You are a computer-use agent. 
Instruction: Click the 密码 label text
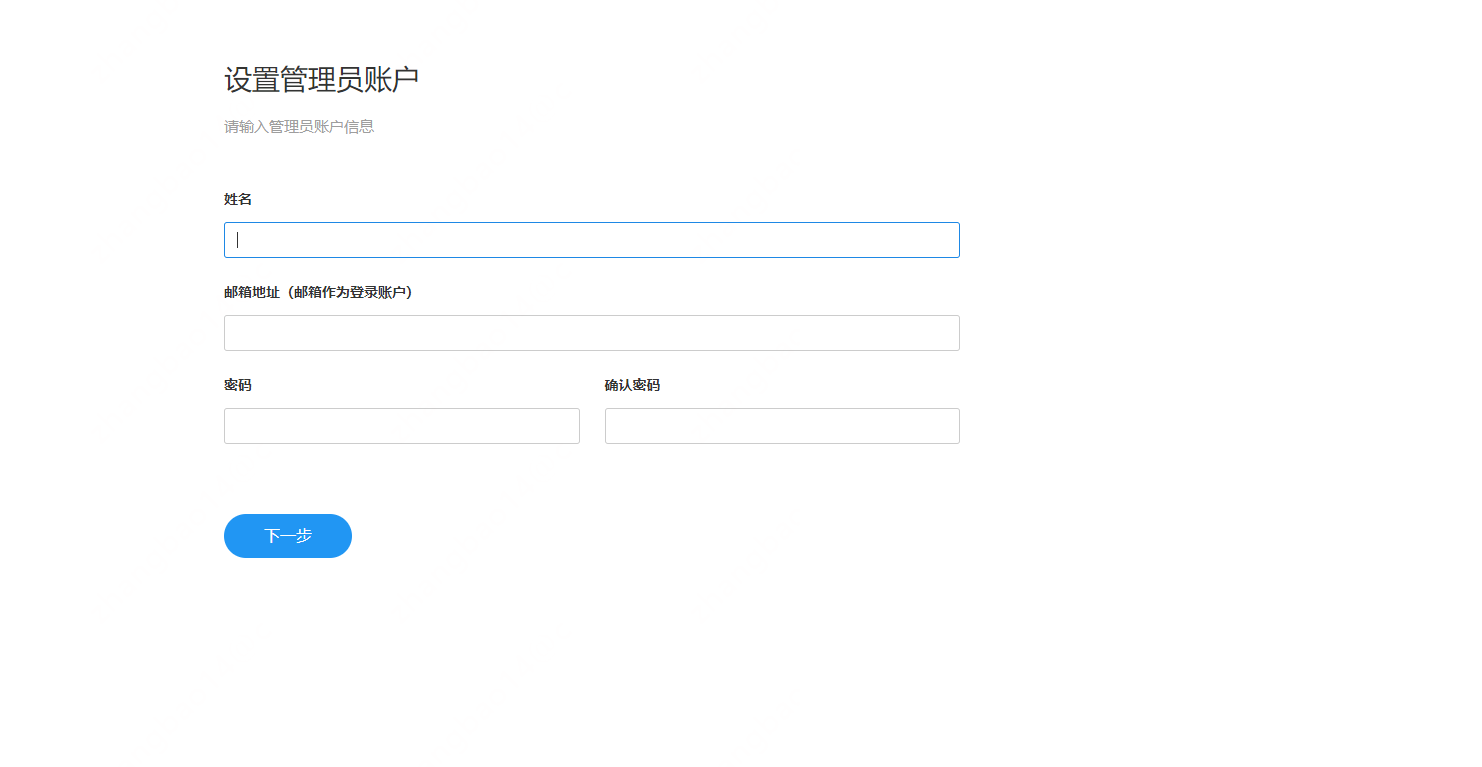tap(238, 385)
